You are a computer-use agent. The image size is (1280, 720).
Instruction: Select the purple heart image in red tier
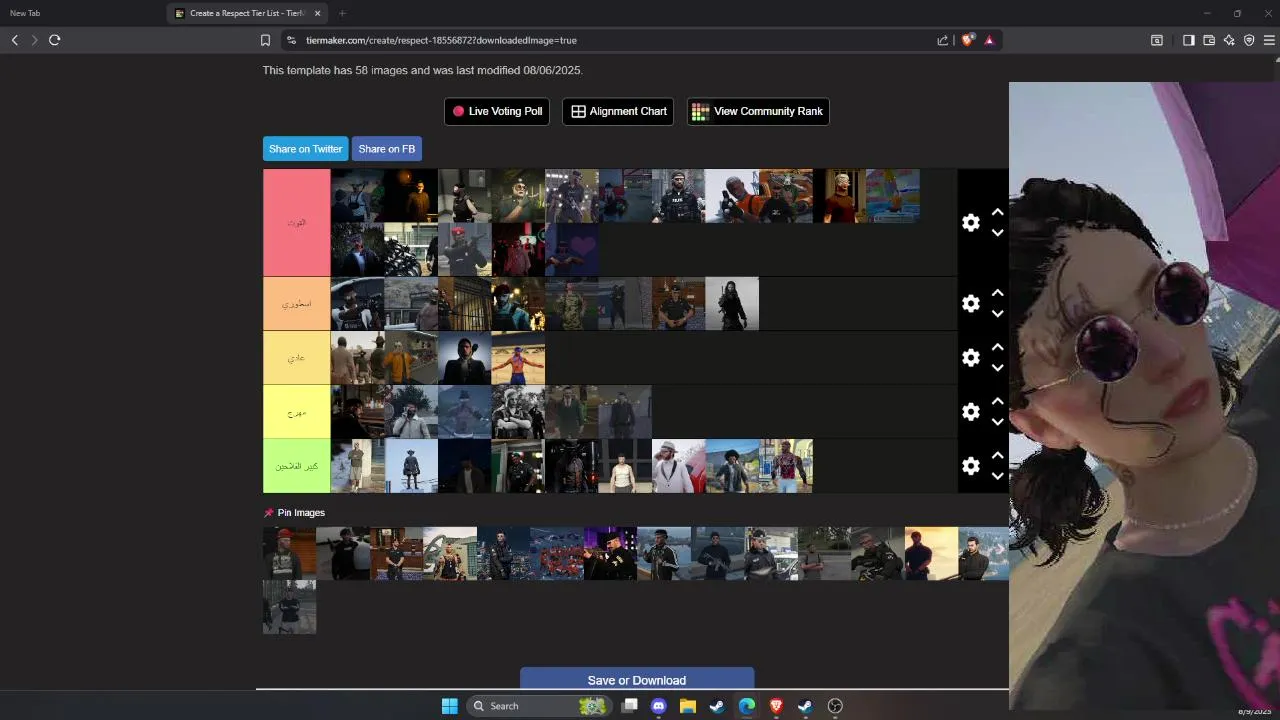pos(572,249)
